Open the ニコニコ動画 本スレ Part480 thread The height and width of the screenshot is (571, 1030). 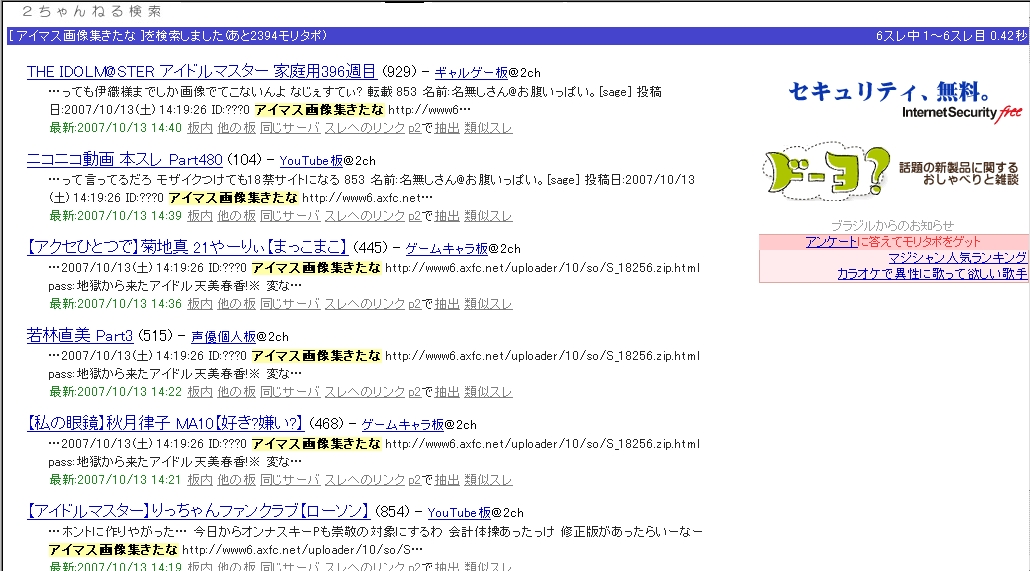point(125,160)
